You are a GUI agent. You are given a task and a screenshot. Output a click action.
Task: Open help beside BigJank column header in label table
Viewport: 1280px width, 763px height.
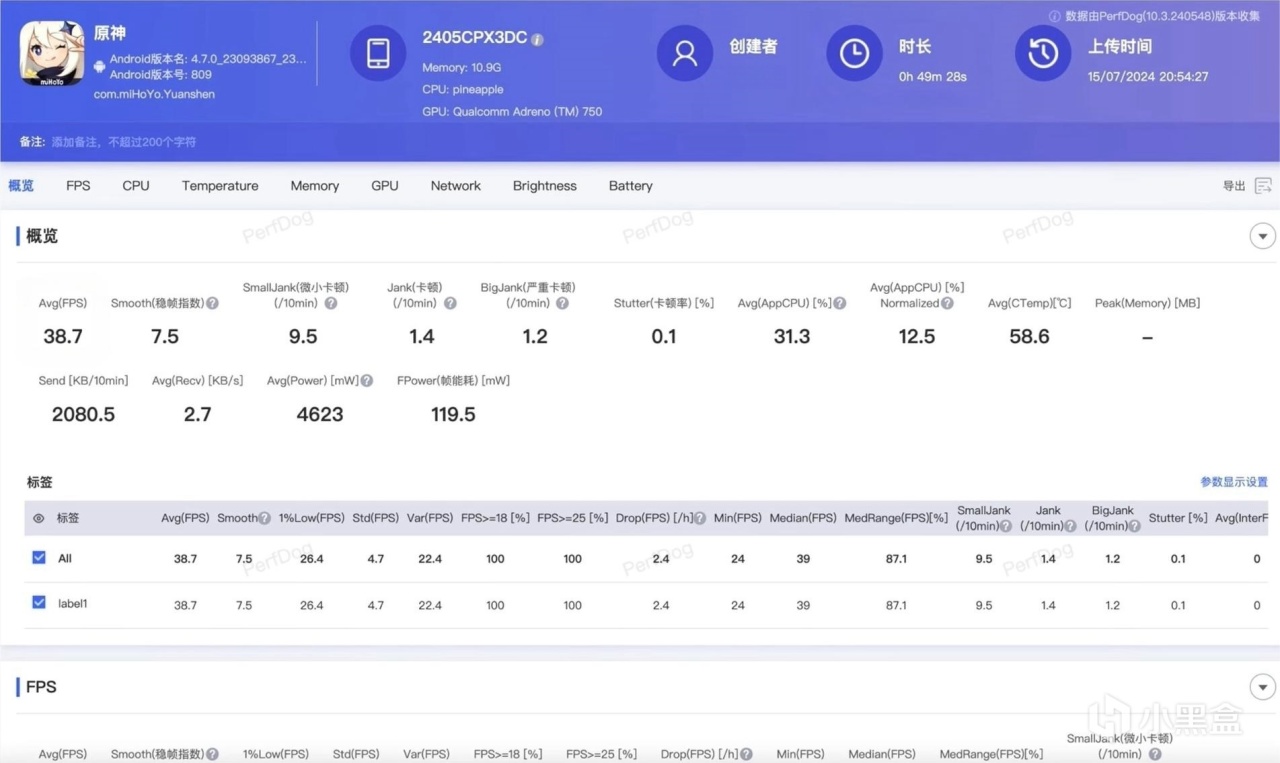(x=1135, y=526)
